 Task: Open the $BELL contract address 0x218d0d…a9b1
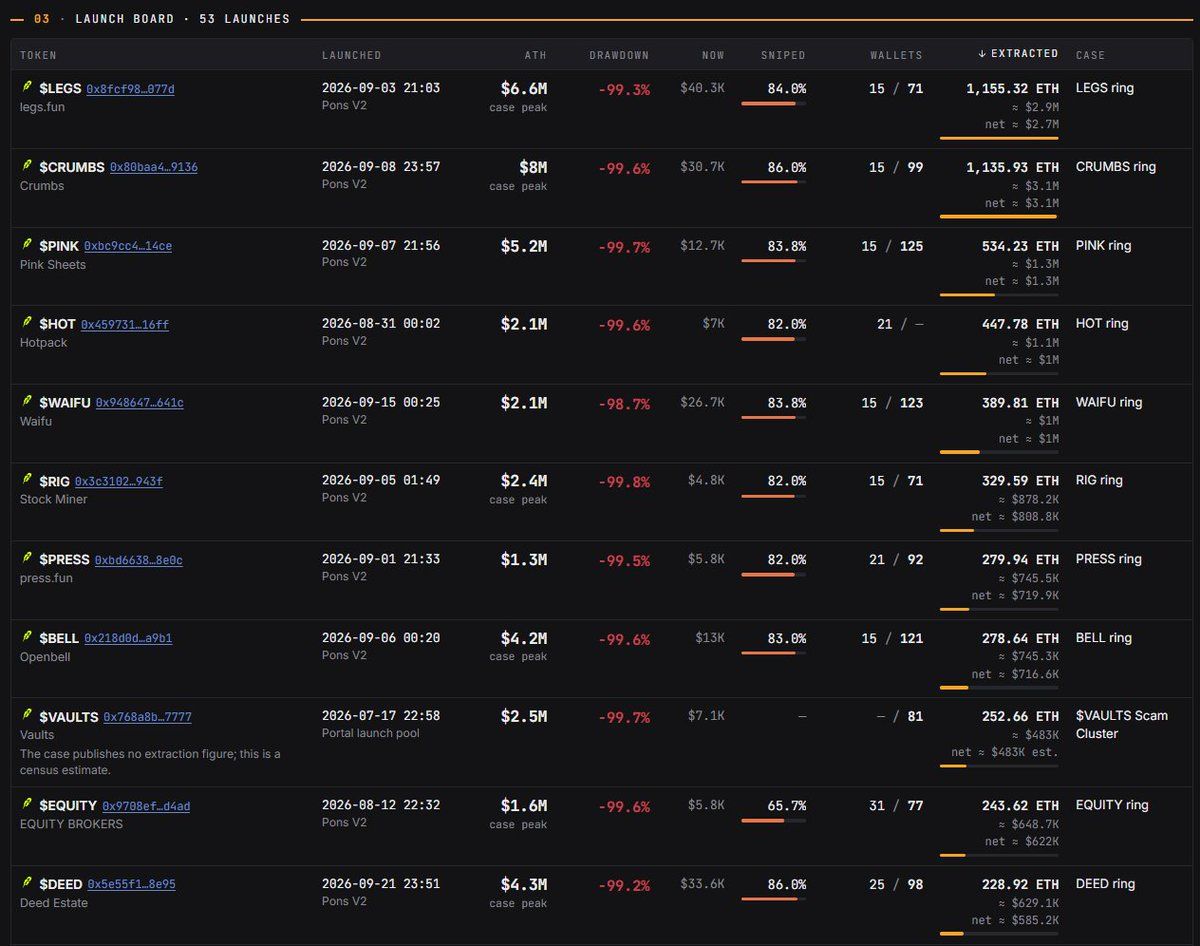pos(128,638)
